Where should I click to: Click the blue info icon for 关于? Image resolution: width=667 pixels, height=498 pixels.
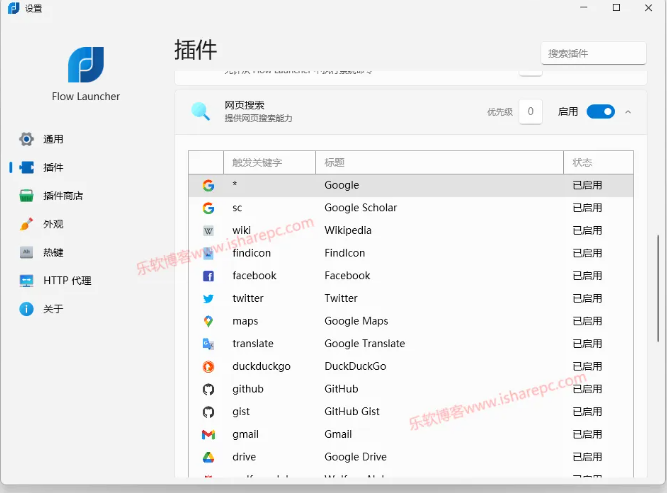click(x=26, y=309)
